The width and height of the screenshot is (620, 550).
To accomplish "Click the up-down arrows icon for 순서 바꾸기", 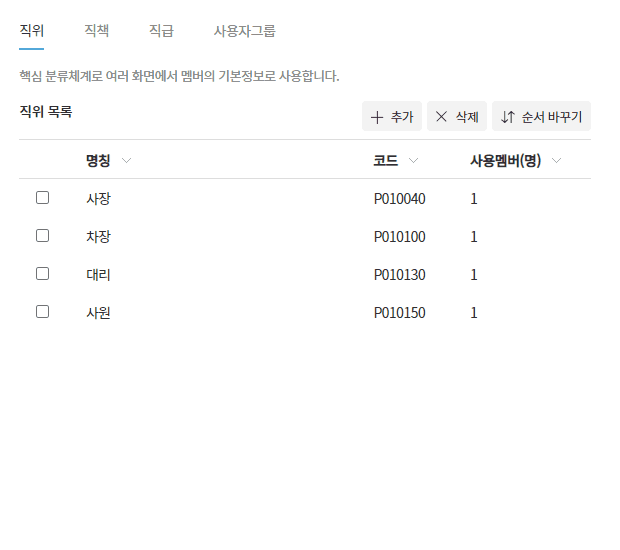I will pyautogui.click(x=508, y=117).
